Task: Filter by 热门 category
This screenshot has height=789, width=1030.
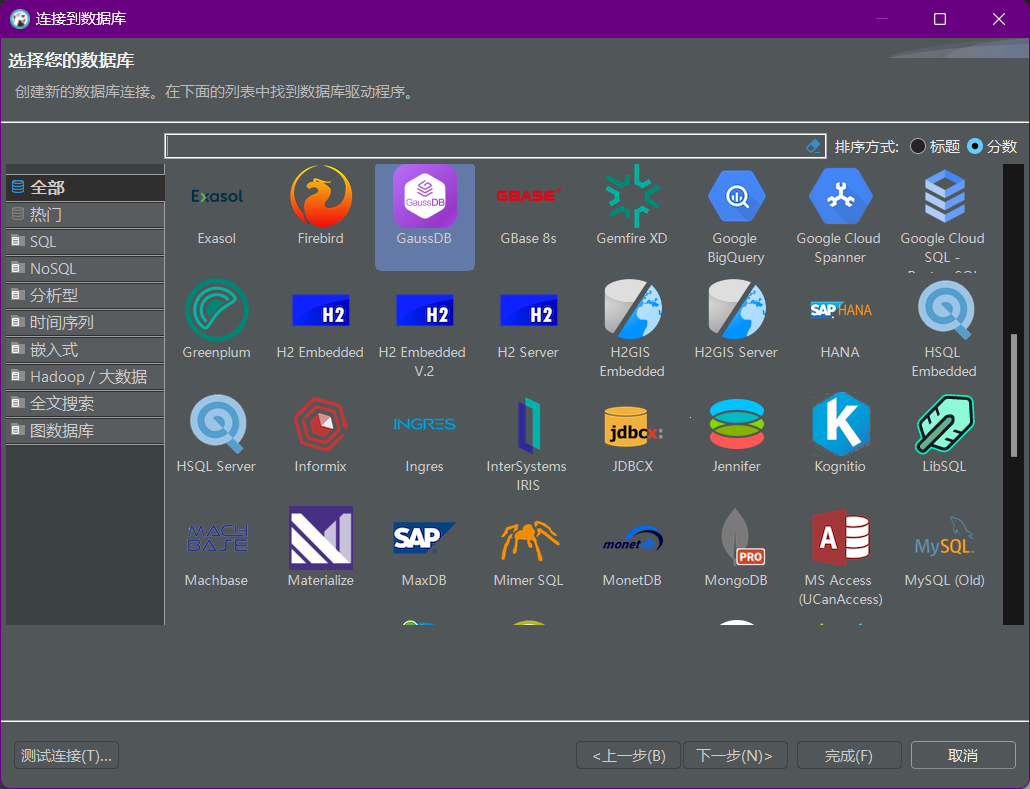Action: tap(85, 214)
